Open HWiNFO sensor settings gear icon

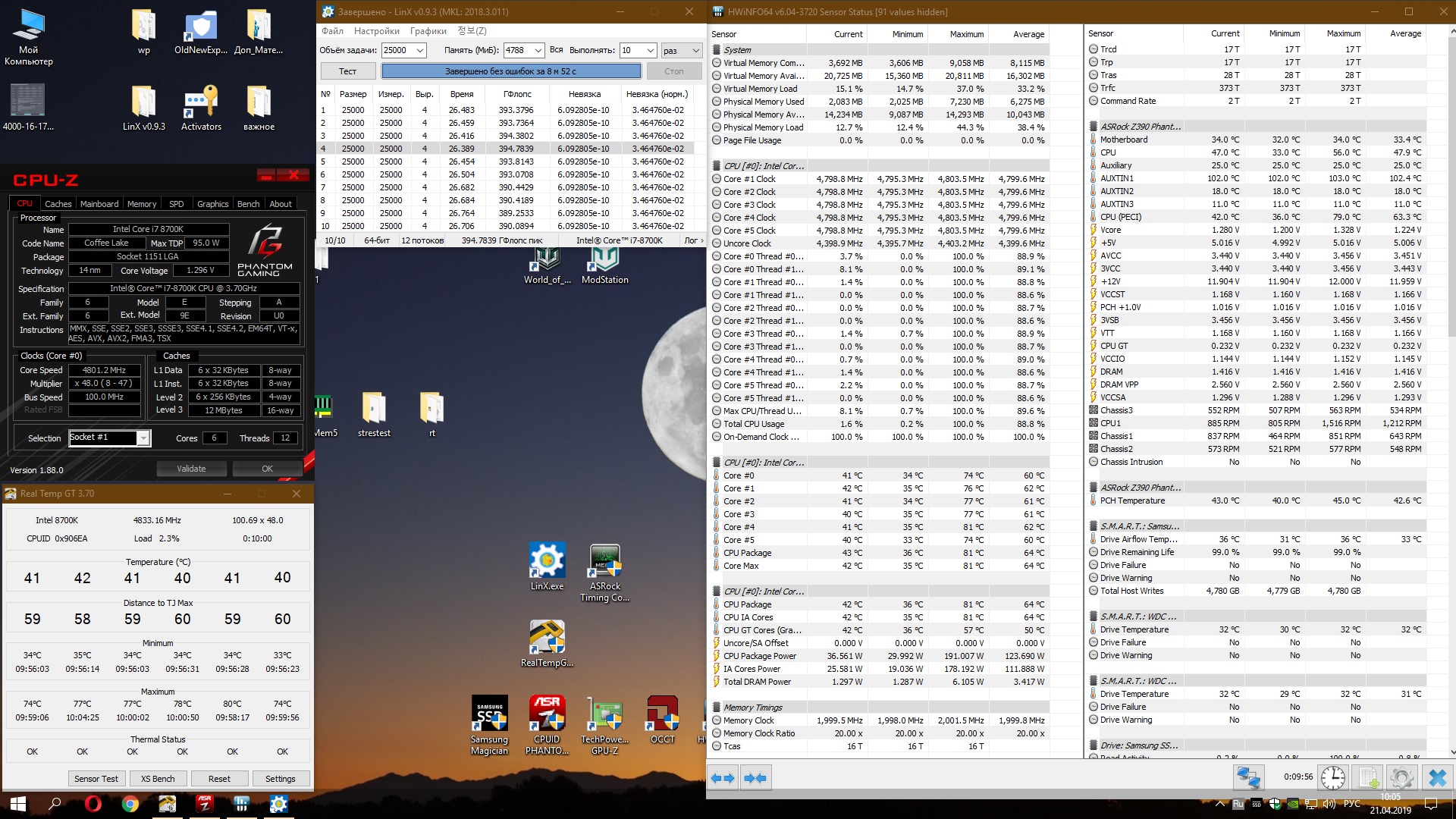tap(1401, 777)
